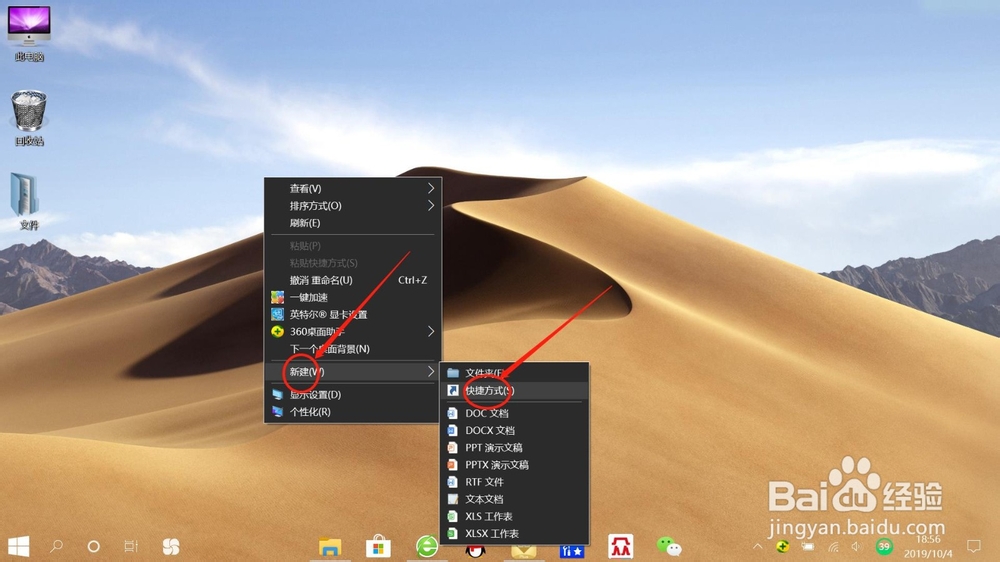
Task: Create a new RTF 文件
Action: [x=515, y=482]
